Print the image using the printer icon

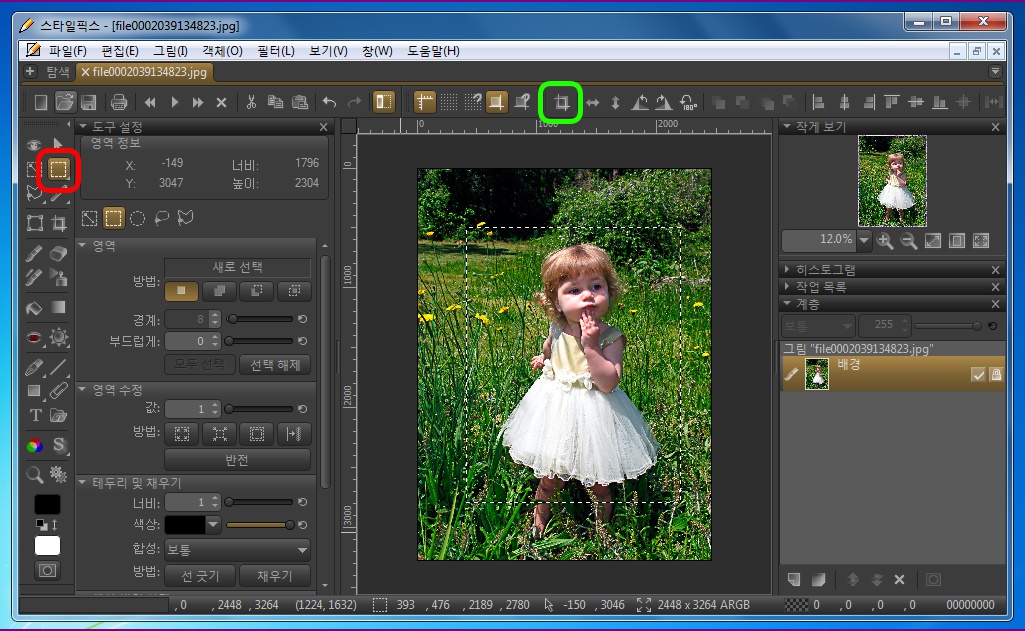click(x=118, y=102)
